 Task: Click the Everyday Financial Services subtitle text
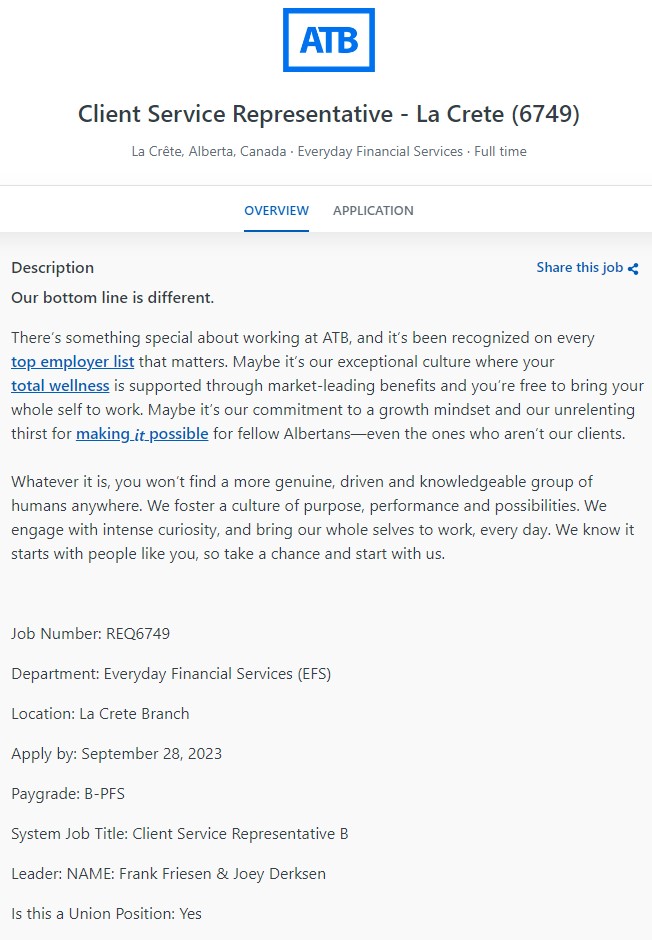point(380,152)
